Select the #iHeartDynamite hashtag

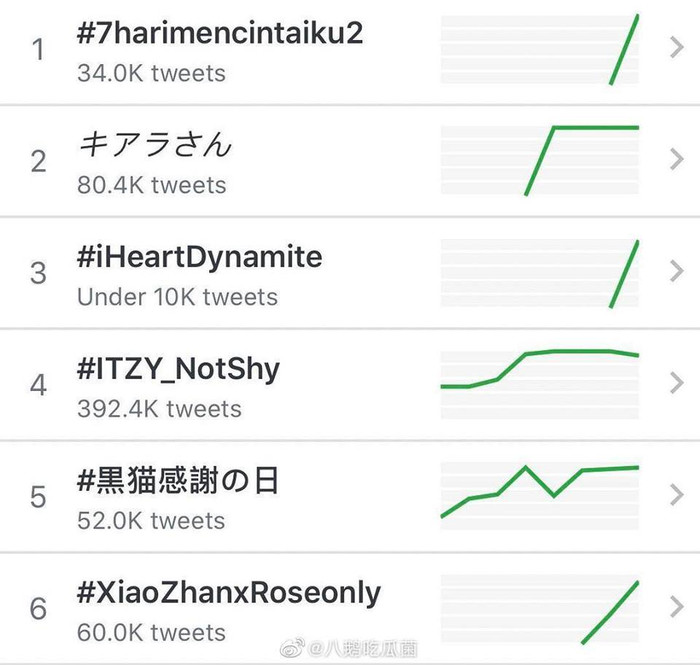click(200, 257)
